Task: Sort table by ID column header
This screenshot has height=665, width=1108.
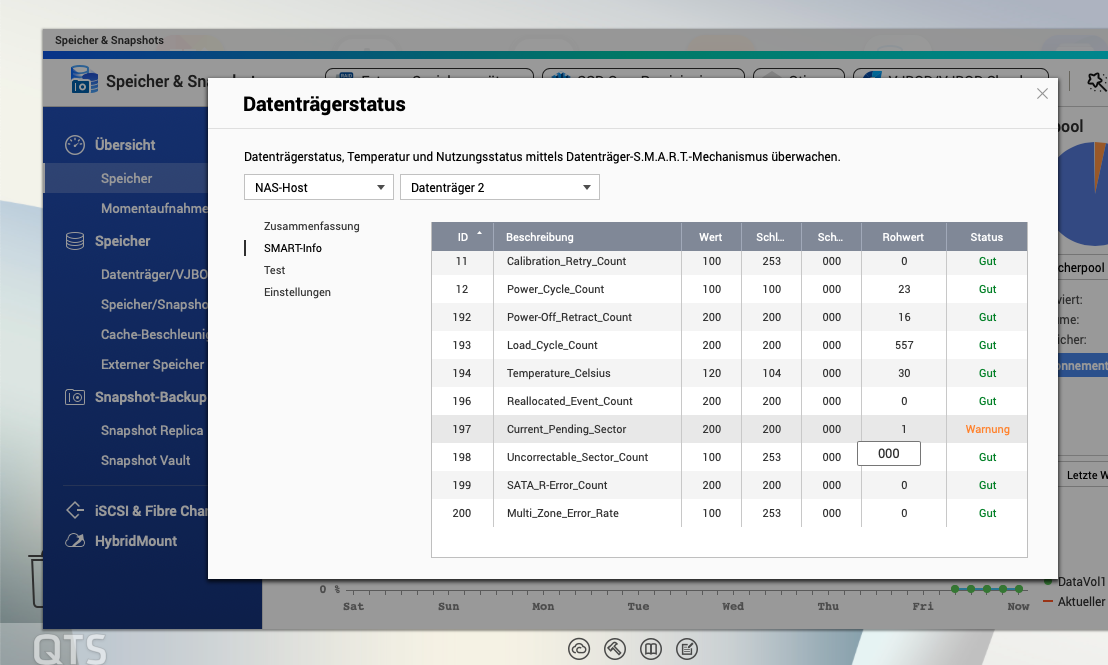Action: pyautogui.click(x=463, y=237)
